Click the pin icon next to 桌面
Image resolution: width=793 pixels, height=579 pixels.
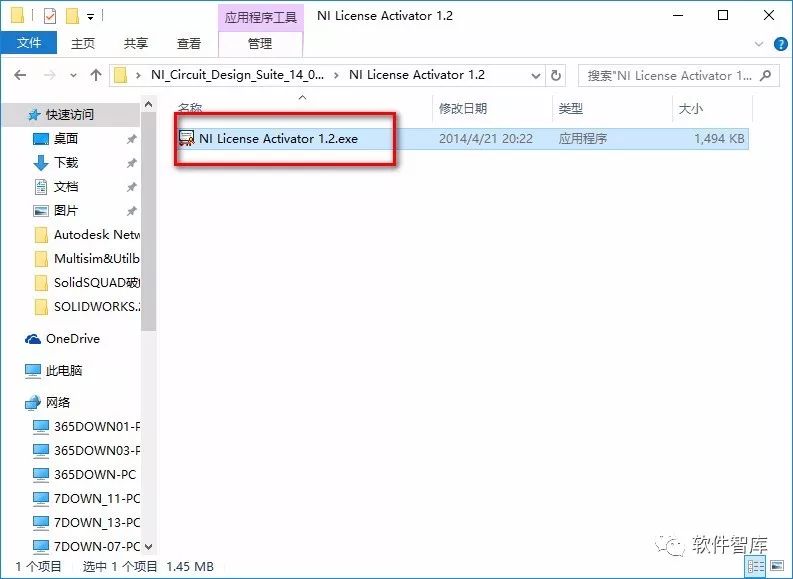(x=131, y=139)
